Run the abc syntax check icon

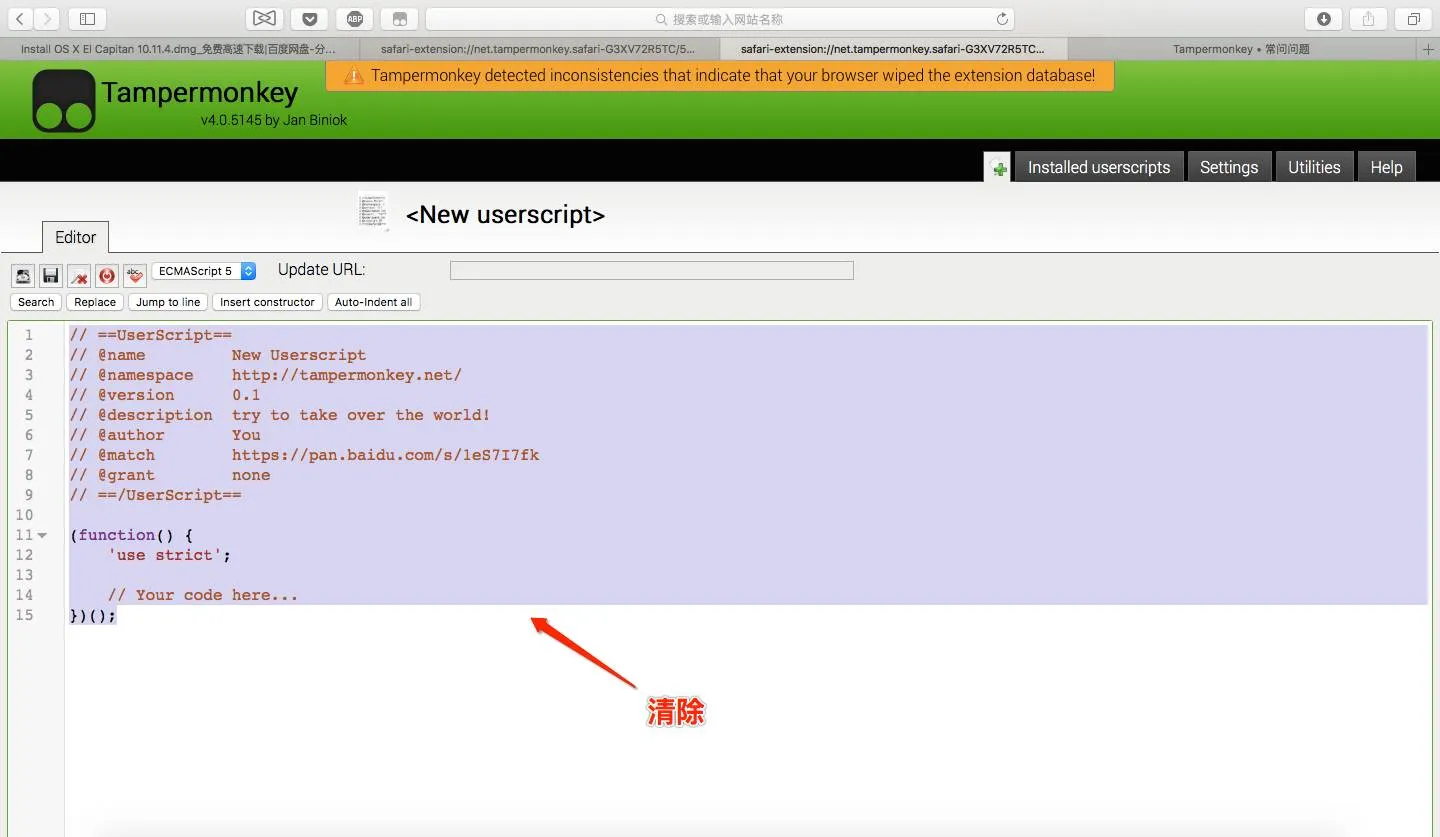(x=135, y=275)
